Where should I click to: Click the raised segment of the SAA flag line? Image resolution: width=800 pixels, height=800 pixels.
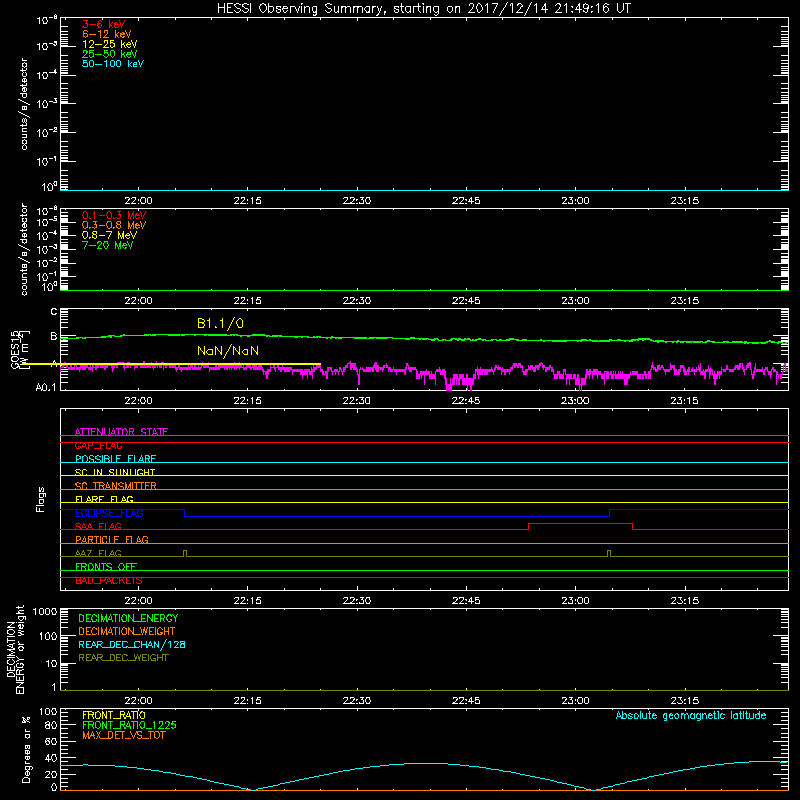pos(581,524)
